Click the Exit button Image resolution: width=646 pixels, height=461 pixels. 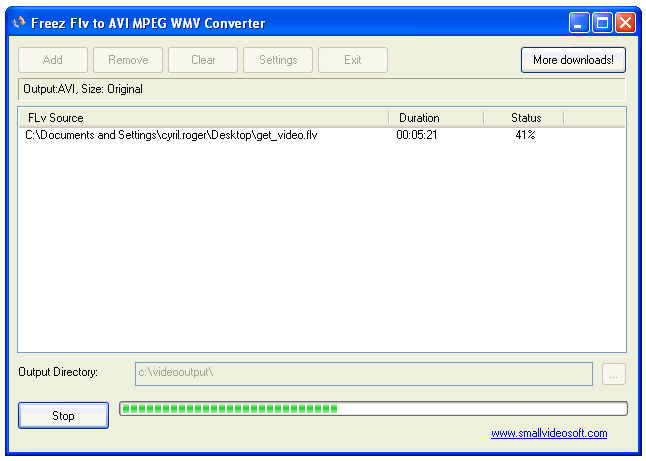pyautogui.click(x=353, y=60)
